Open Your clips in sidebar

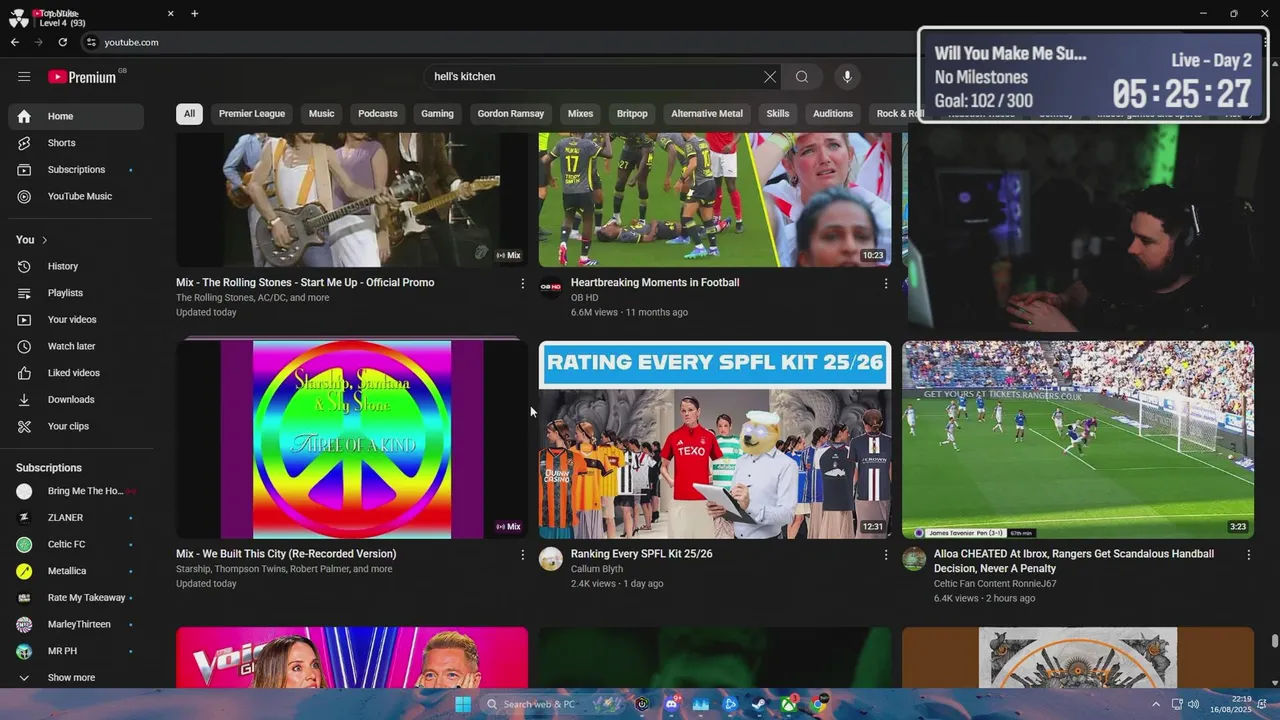click(76, 426)
